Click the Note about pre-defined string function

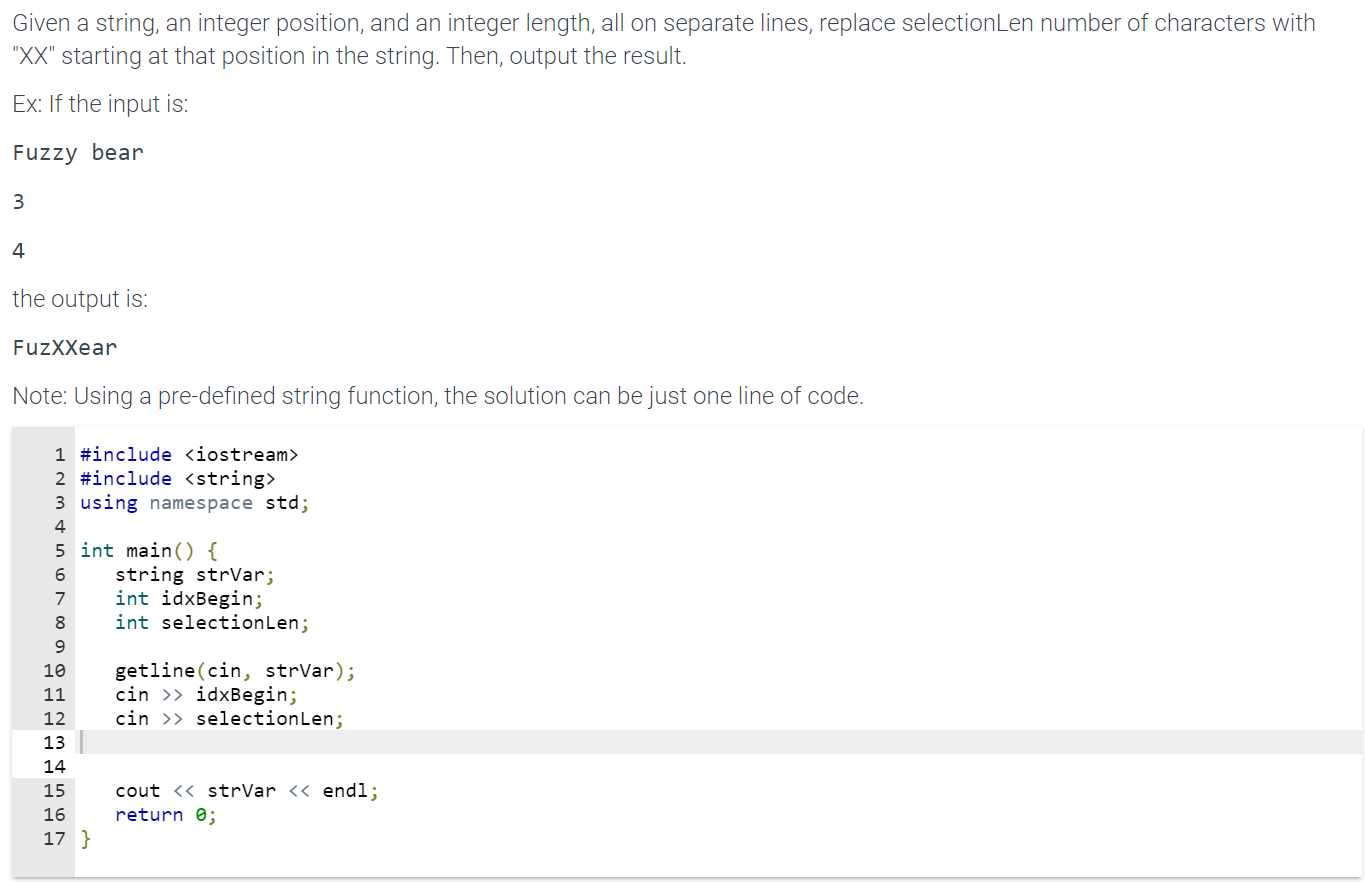click(x=437, y=396)
